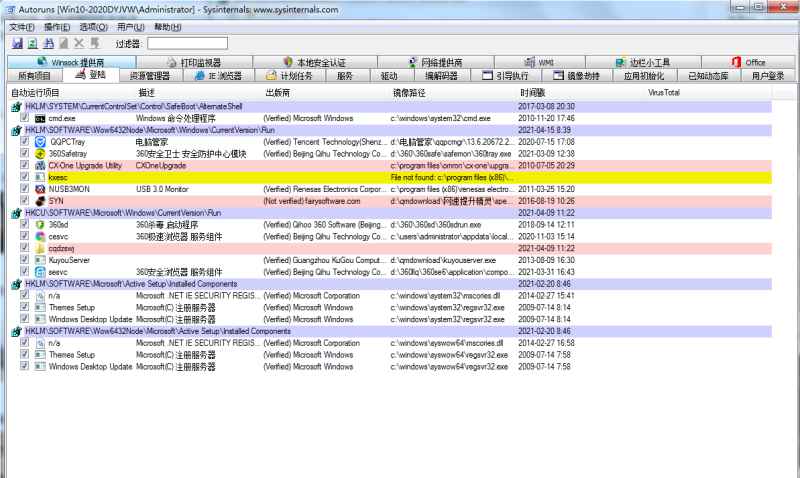Click registry icon beside HKLM Wow6432Node Run key
Viewport: 800px width, 478px height.
[16, 130]
